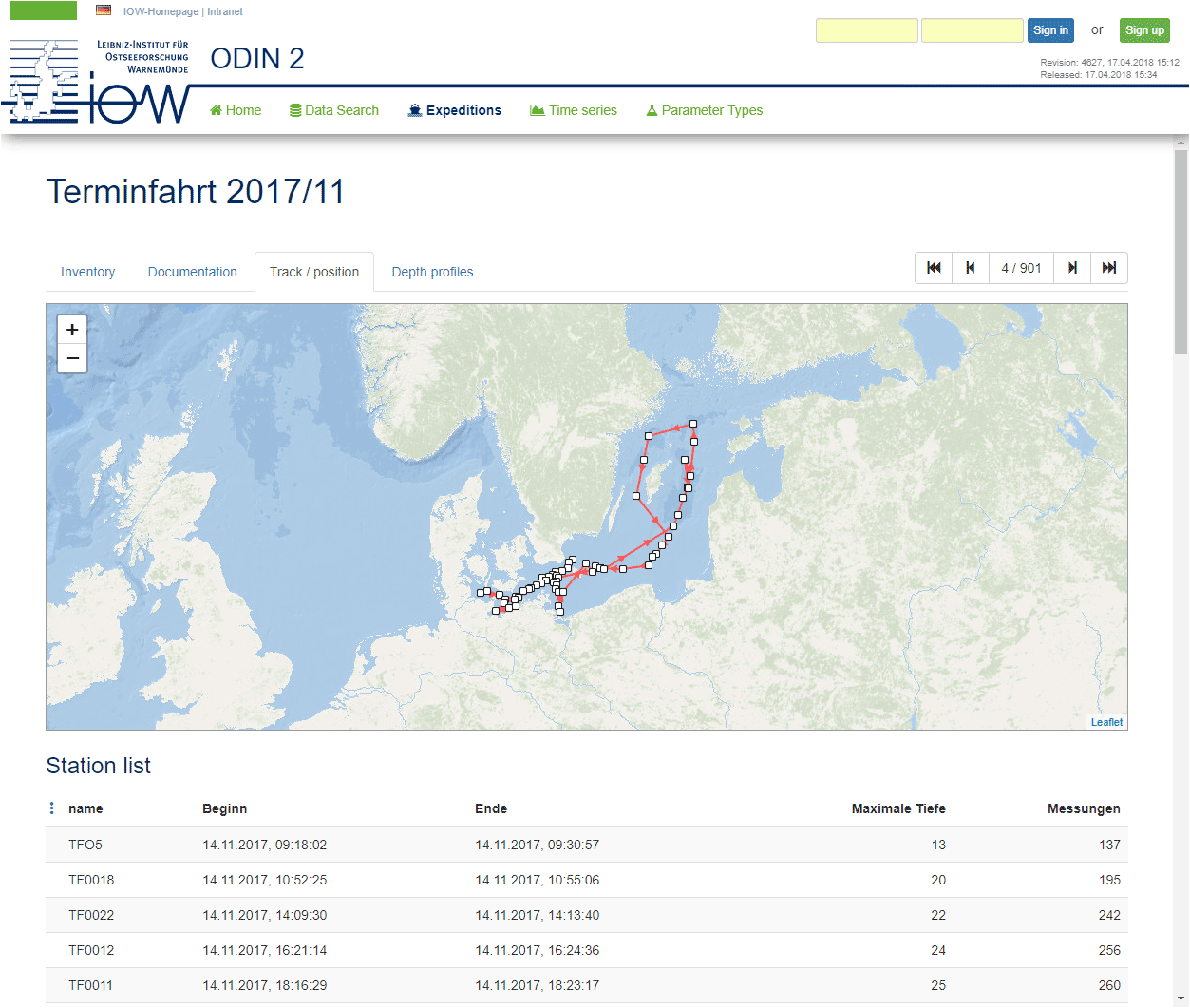This screenshot has height=1008, width=1190.
Task: Jump to last expedition record
Action: tap(1108, 268)
